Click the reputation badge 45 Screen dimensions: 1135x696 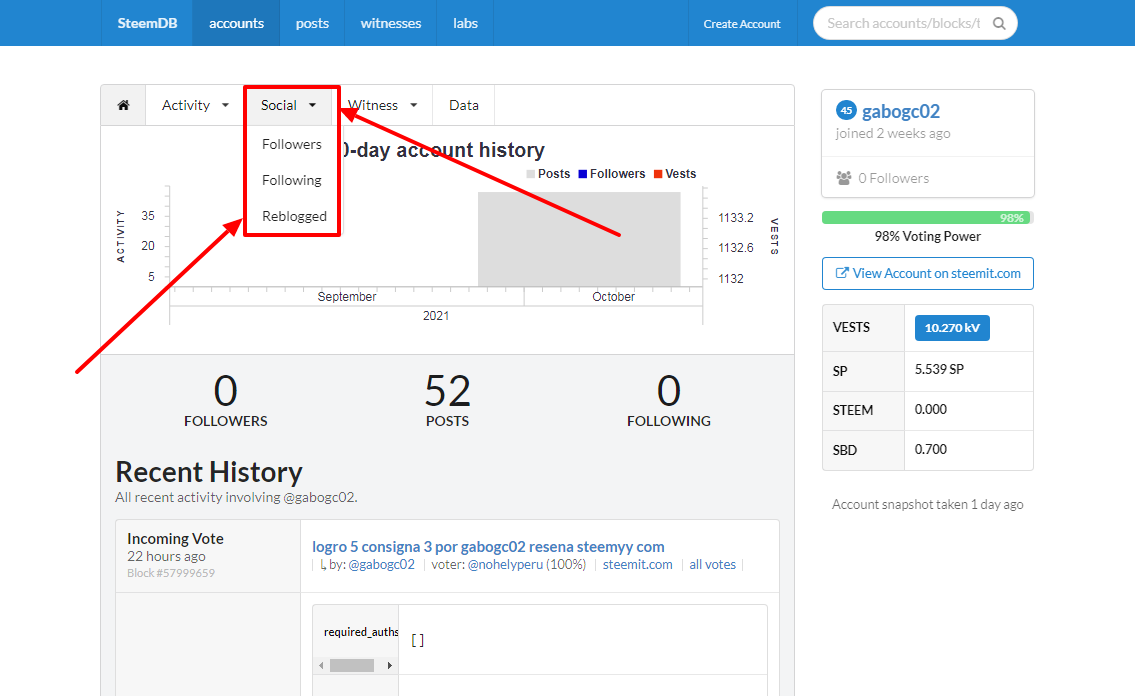coord(846,111)
